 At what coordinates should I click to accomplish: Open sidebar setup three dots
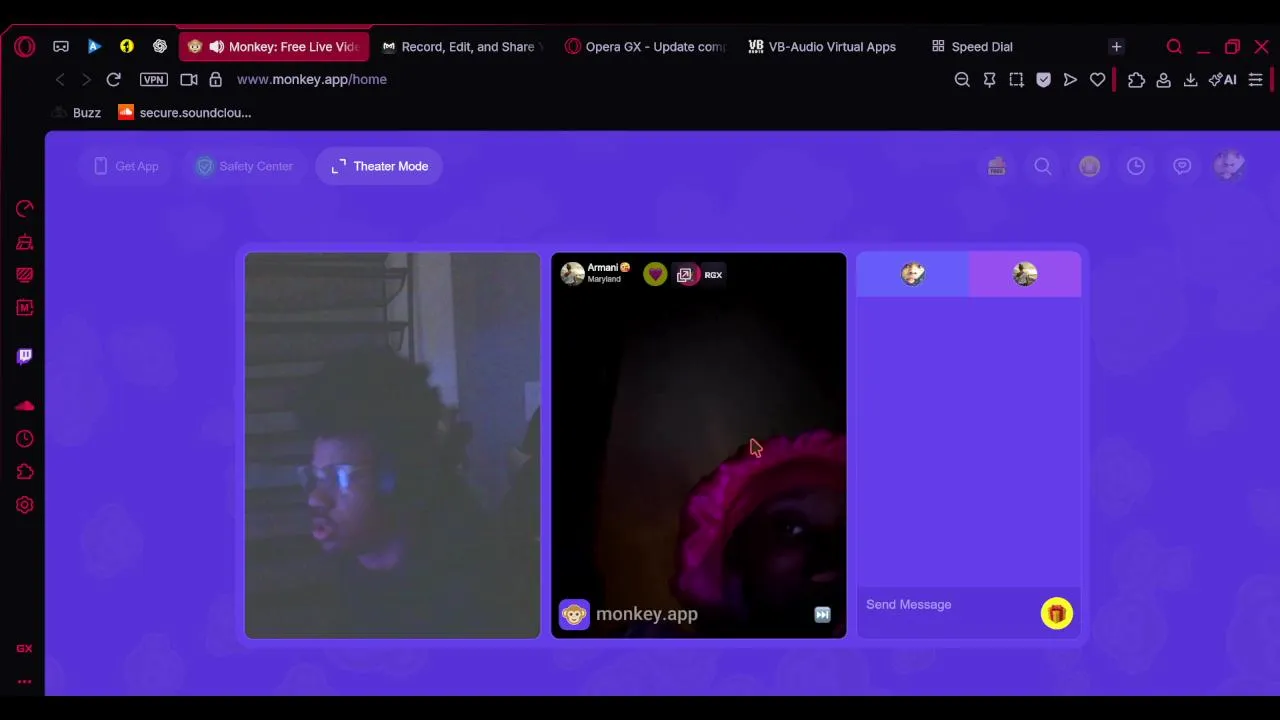click(x=24, y=682)
